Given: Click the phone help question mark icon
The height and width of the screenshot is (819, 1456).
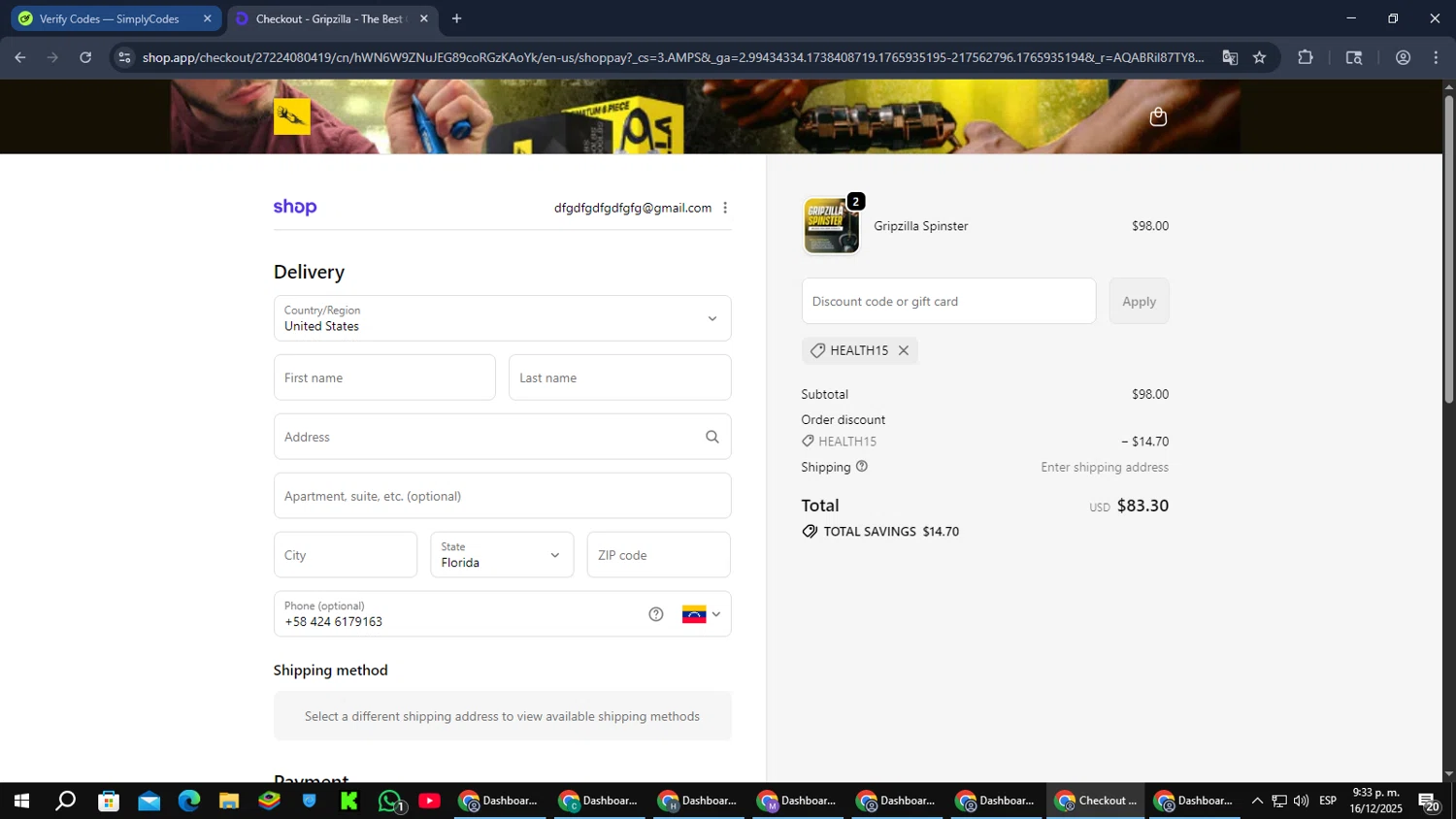Looking at the screenshot, I should coord(656,614).
